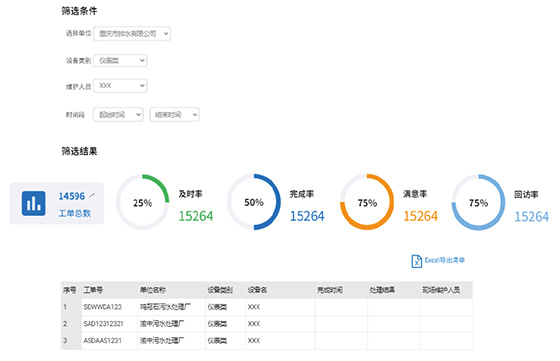Click the dark blue 50% 完成率 ring gauge
Image resolution: width=560 pixels, height=361 pixels.
pyautogui.click(x=254, y=202)
